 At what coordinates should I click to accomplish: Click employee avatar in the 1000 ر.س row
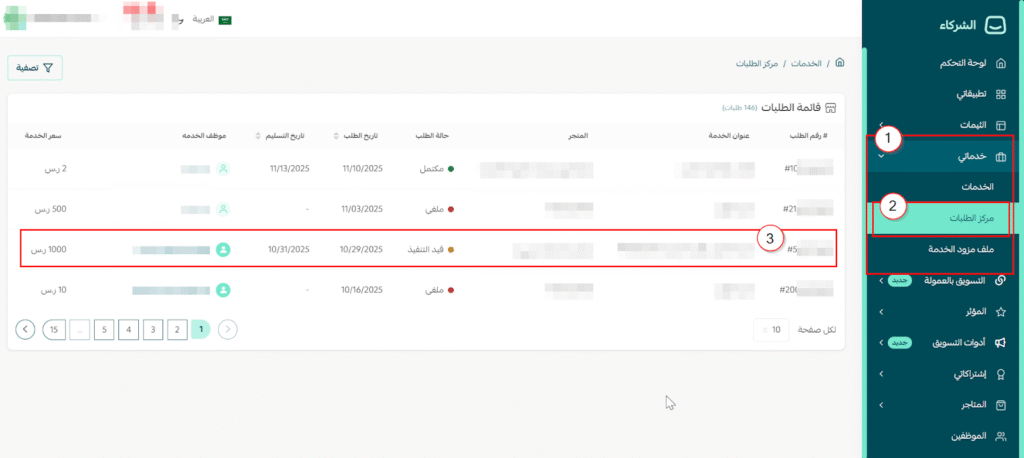pyautogui.click(x=223, y=249)
